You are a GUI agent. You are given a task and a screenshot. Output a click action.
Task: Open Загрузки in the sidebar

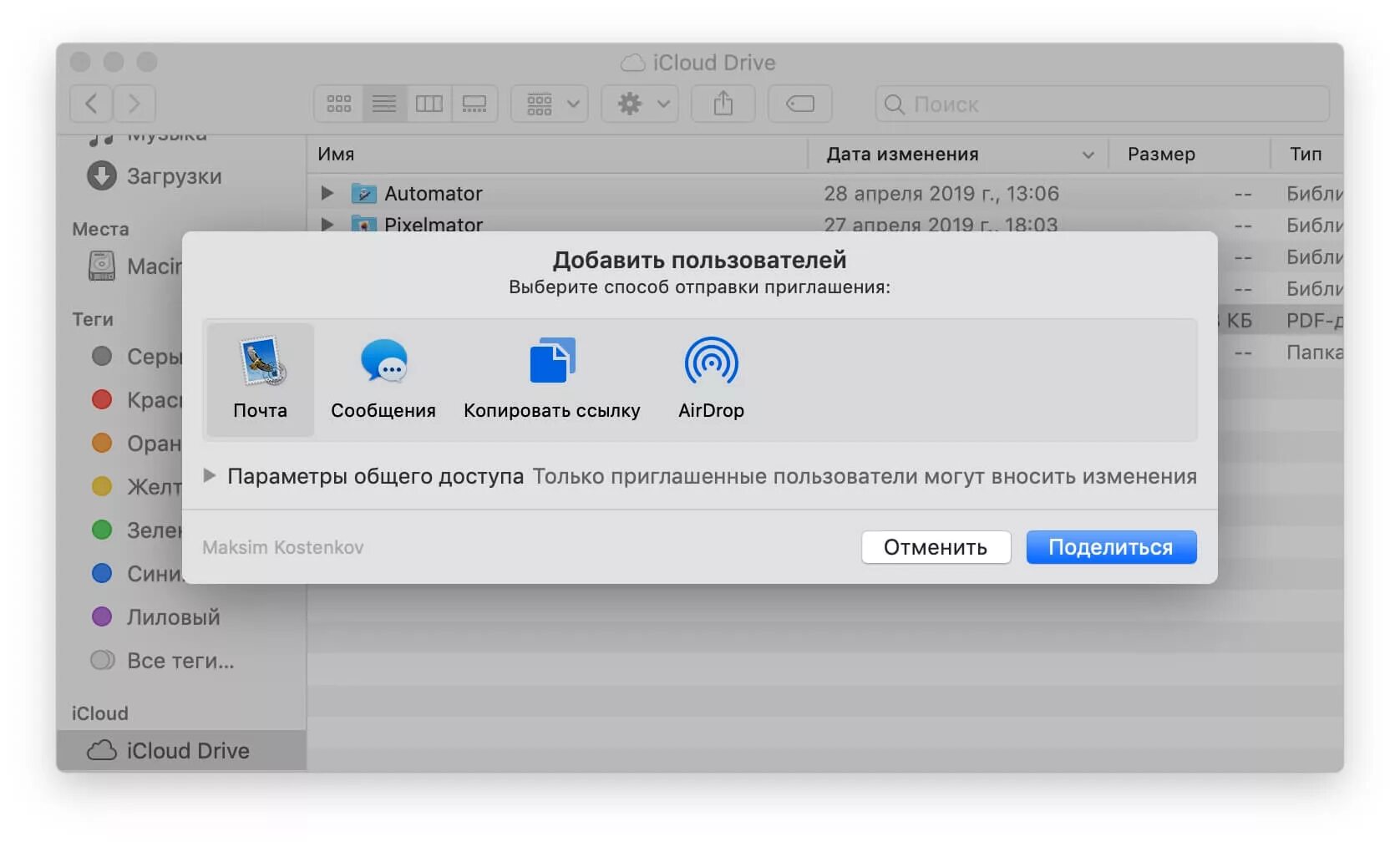(x=155, y=176)
